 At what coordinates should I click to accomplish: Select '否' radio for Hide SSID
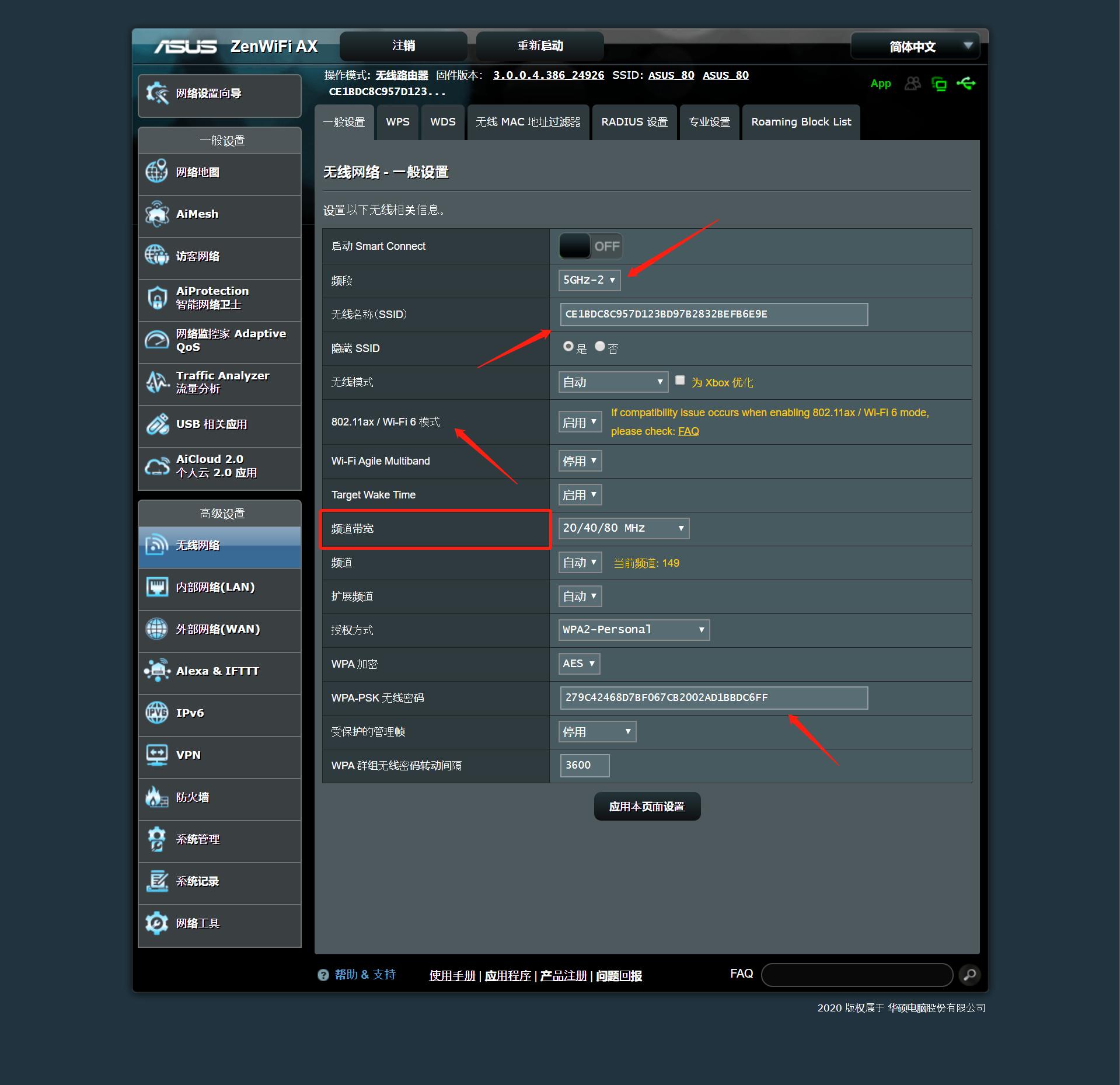point(599,347)
